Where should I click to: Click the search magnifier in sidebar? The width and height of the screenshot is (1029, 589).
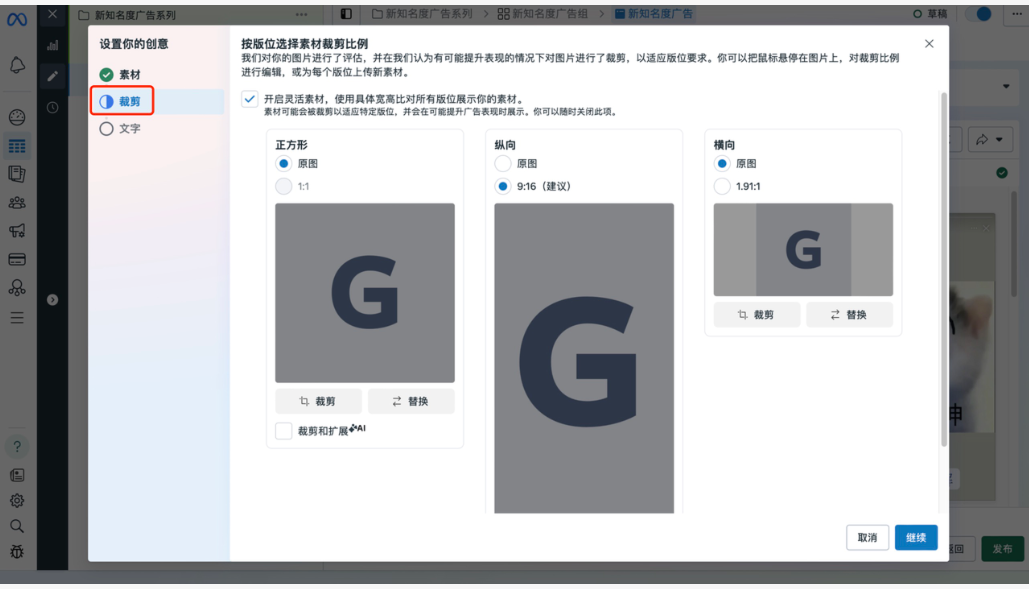[x=17, y=525]
